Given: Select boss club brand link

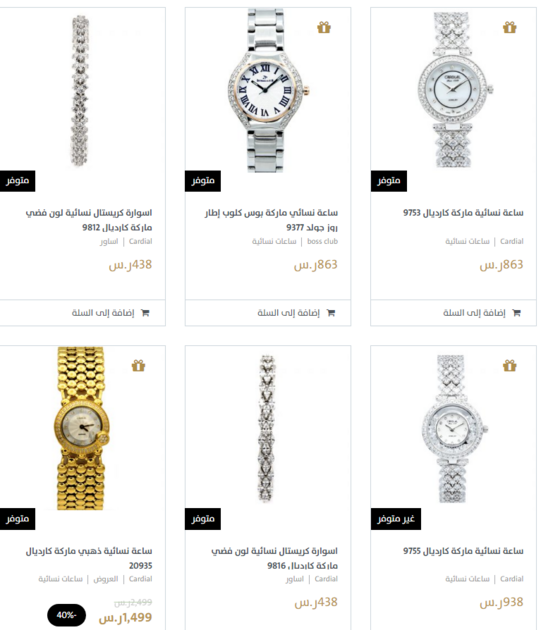Looking at the screenshot, I should click(x=322, y=241).
